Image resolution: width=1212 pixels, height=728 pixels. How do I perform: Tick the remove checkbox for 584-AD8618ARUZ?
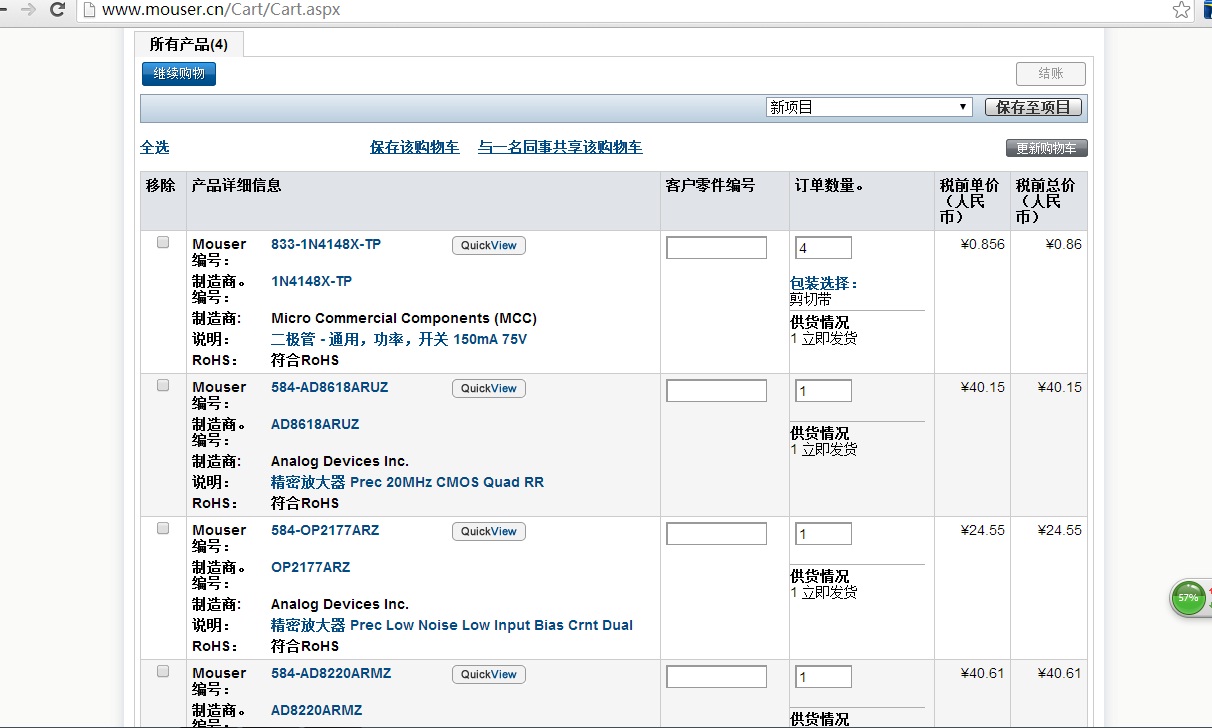(163, 385)
